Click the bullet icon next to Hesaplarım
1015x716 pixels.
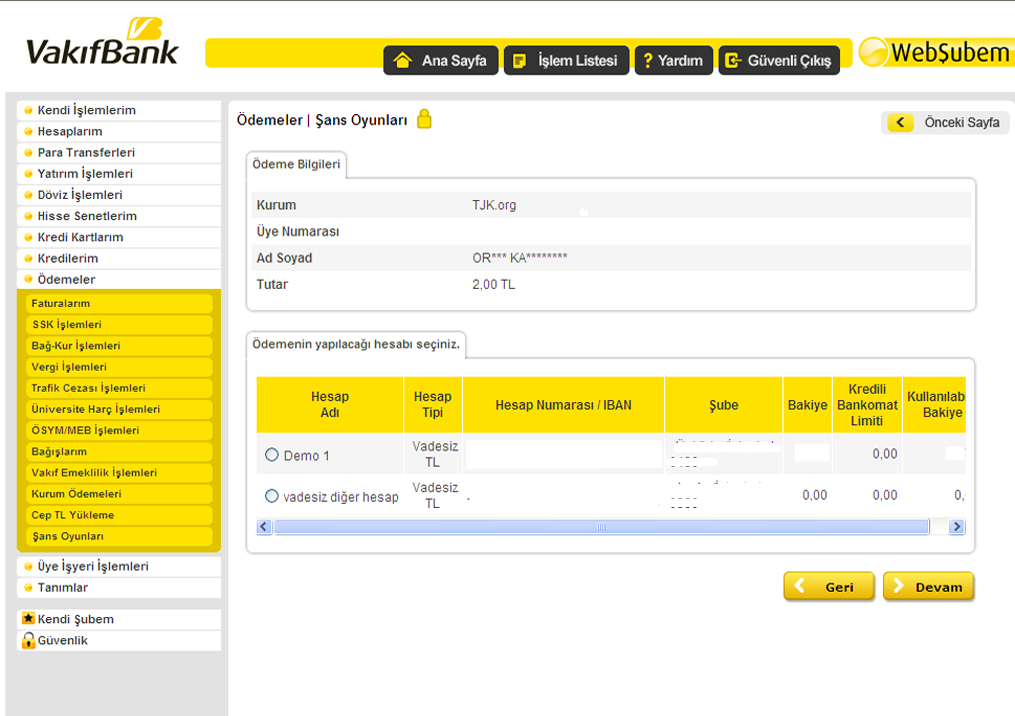28,132
